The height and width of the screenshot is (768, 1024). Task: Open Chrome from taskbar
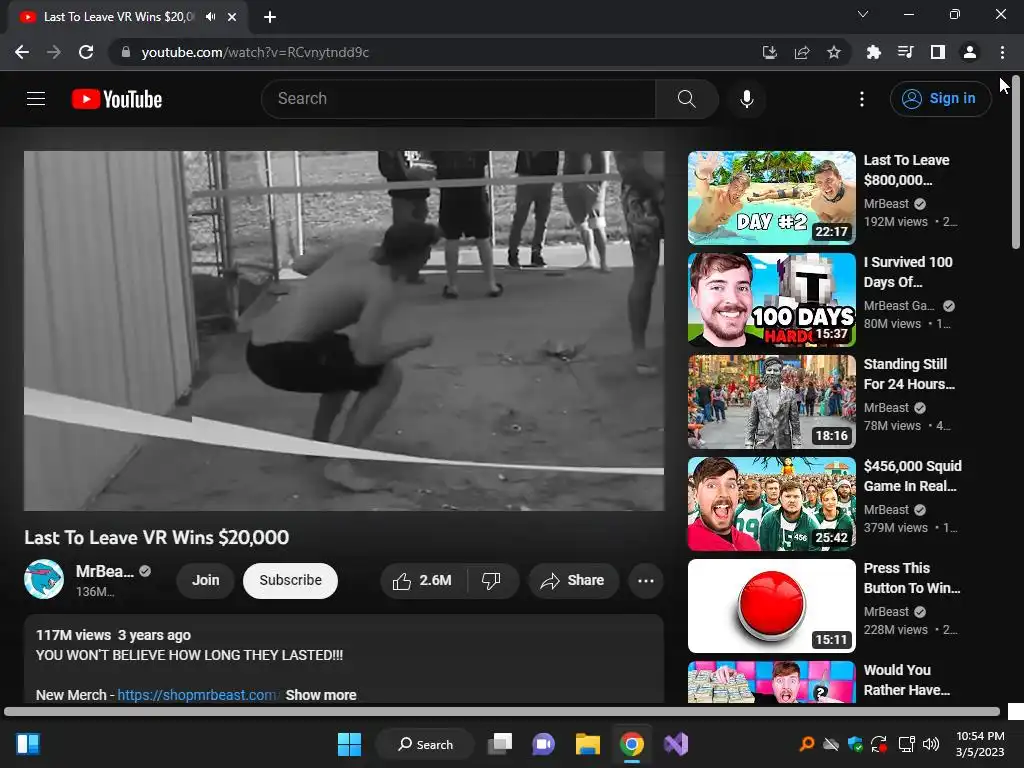pyautogui.click(x=632, y=744)
